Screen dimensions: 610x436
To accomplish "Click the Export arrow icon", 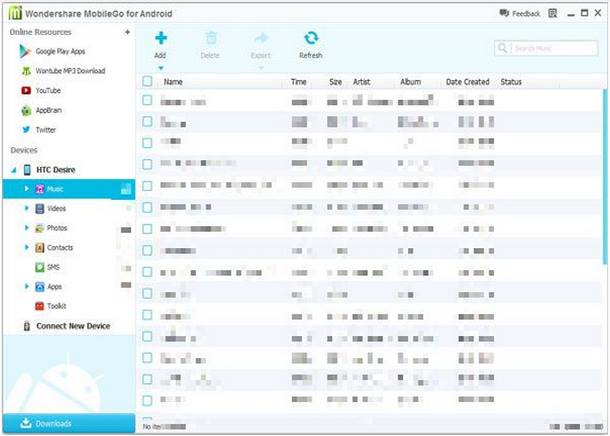I will click(261, 38).
